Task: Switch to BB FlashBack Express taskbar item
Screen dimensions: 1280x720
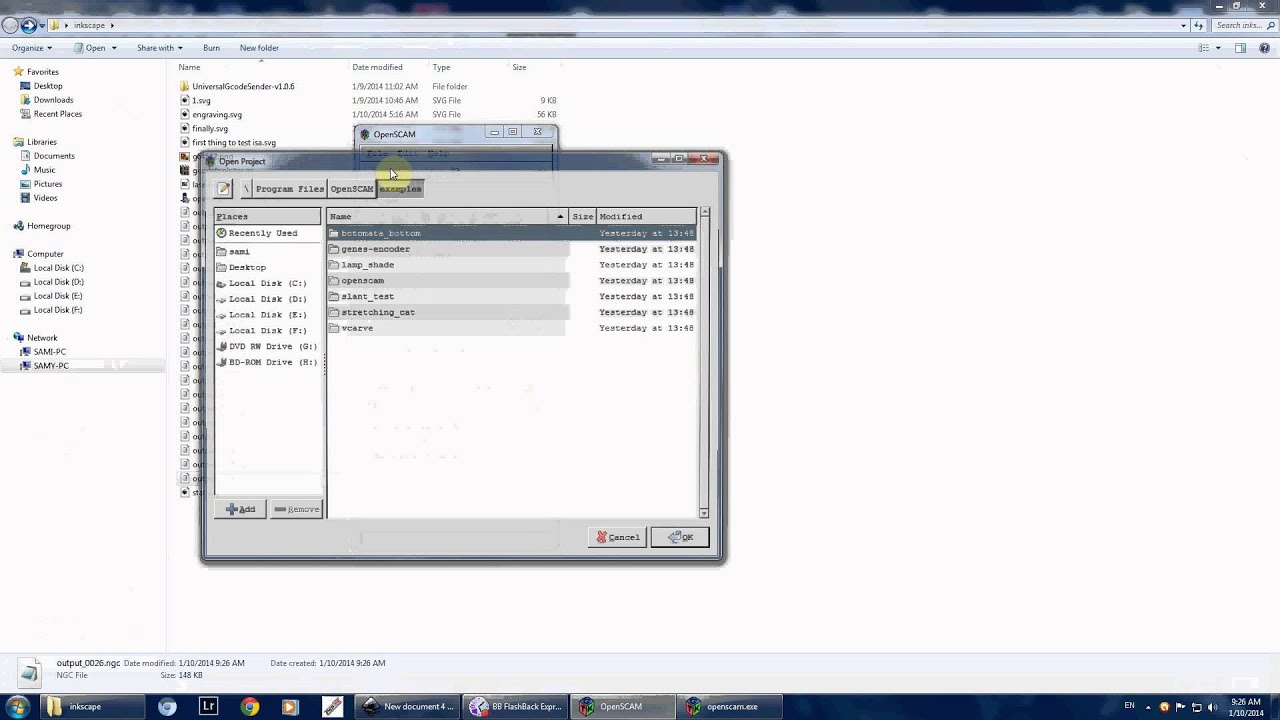Action: (x=517, y=707)
